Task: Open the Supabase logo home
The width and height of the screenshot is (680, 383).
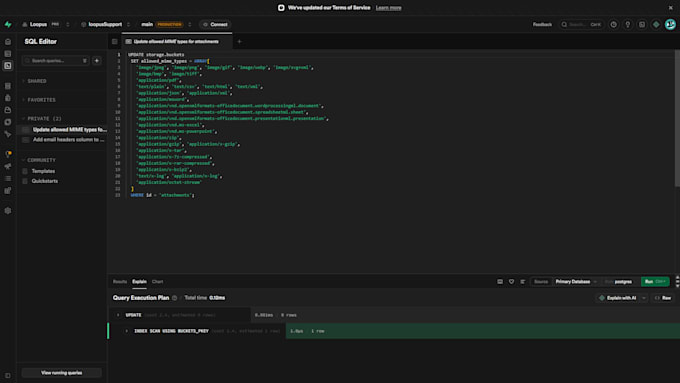Action: click(x=8, y=24)
